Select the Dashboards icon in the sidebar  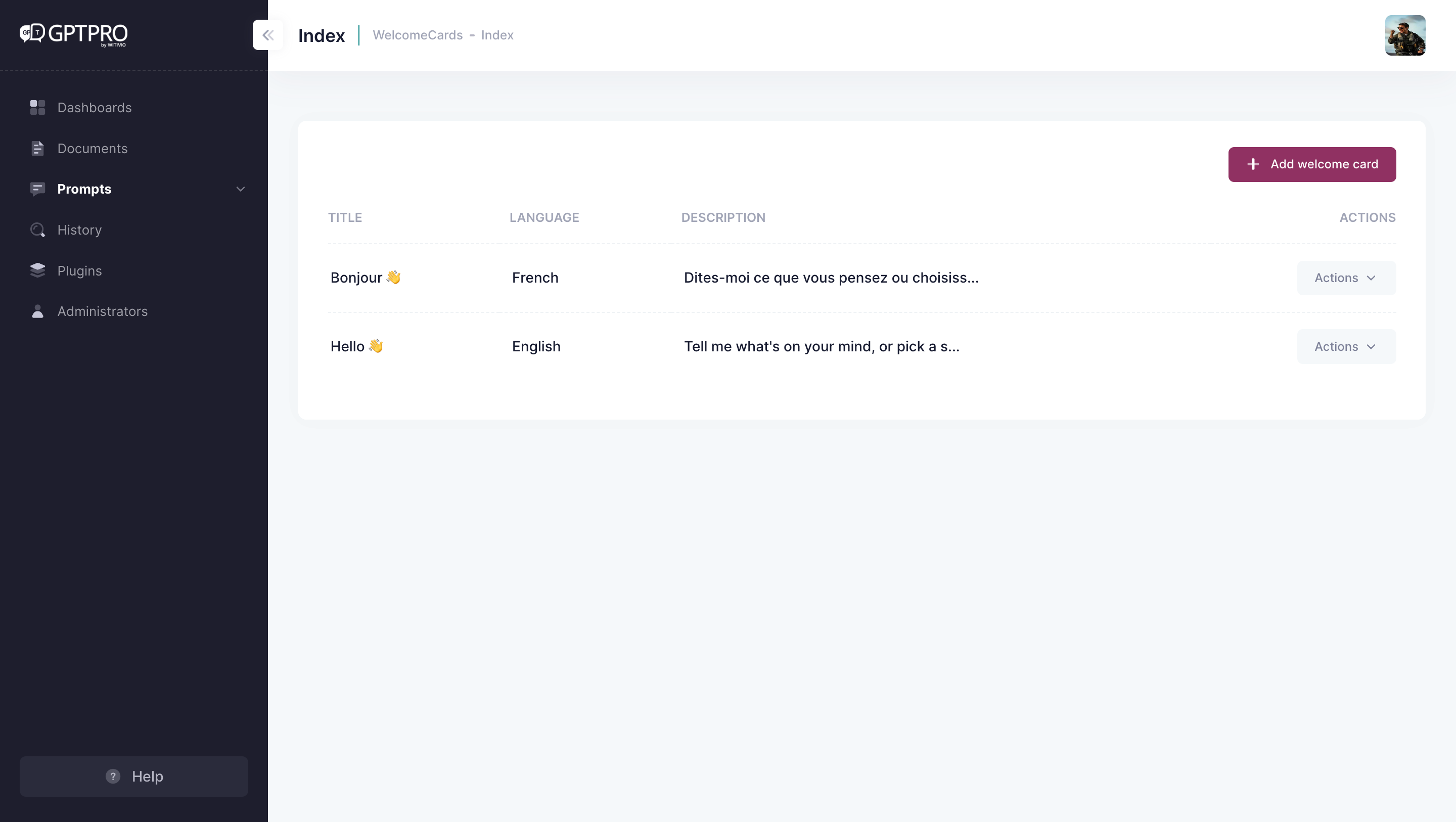37,107
